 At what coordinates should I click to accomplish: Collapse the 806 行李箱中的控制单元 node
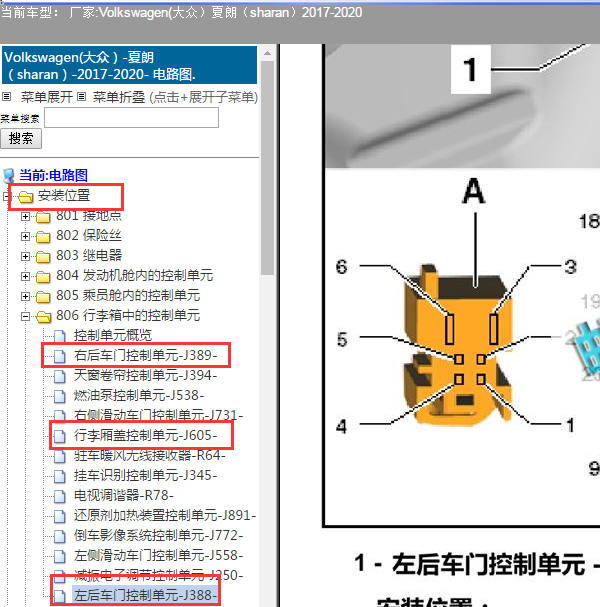(25, 317)
